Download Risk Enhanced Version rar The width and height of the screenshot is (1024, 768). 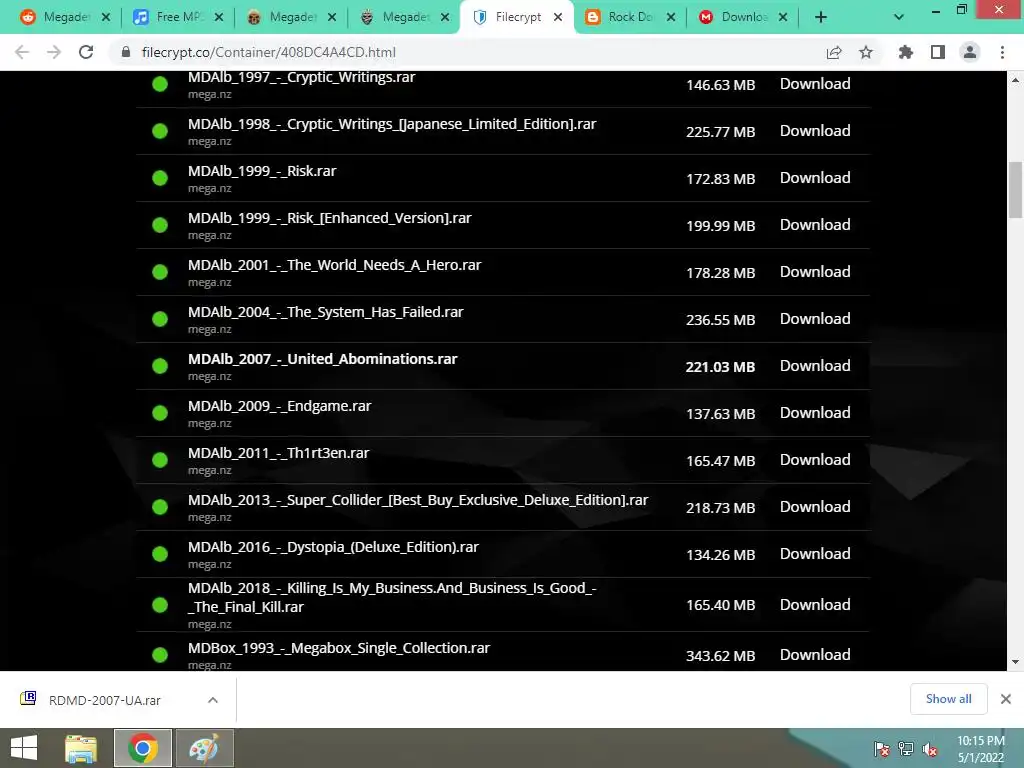(815, 225)
